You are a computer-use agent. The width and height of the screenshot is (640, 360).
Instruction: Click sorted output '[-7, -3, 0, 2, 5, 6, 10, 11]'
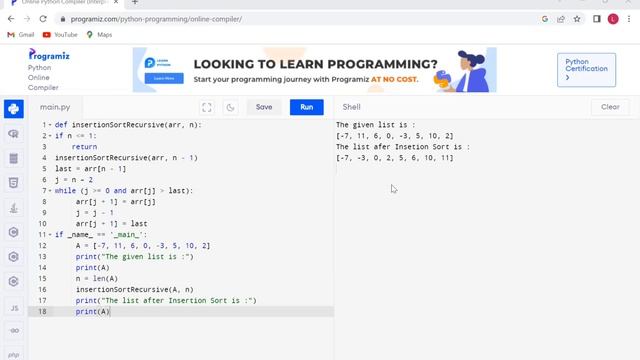(395, 158)
